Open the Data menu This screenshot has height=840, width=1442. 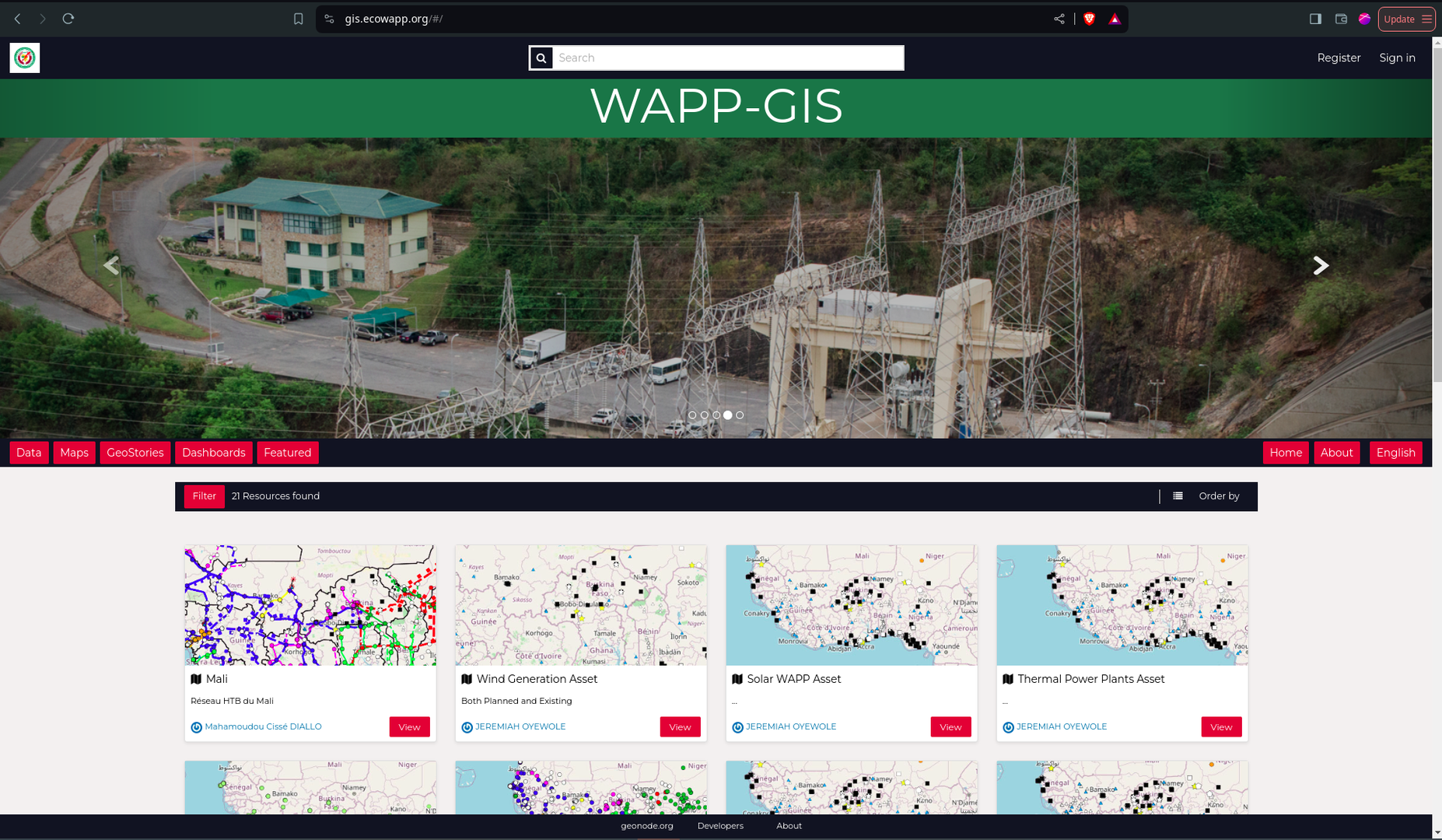[x=29, y=453]
